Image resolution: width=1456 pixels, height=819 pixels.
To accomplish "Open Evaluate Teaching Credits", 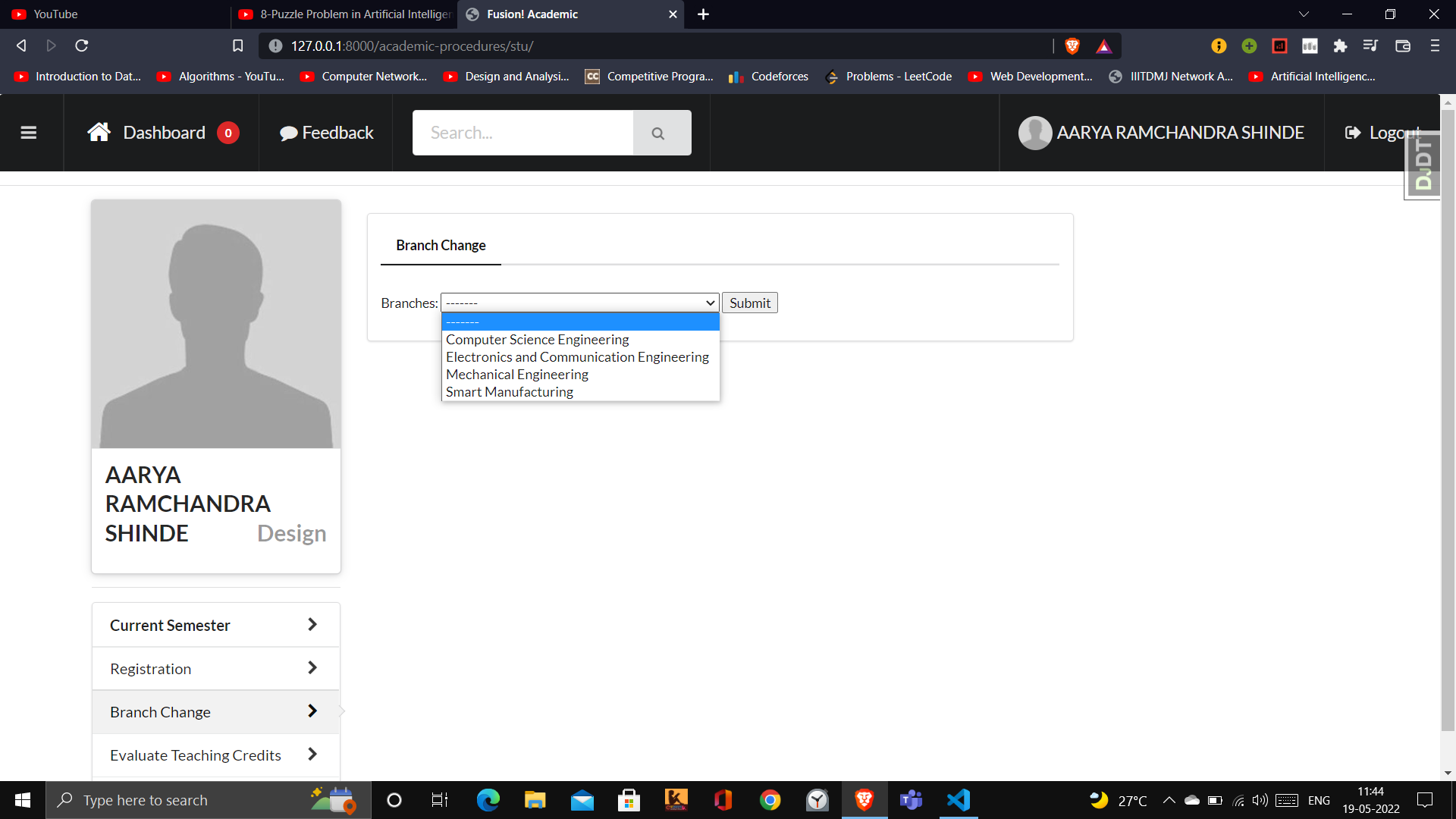I will (195, 755).
